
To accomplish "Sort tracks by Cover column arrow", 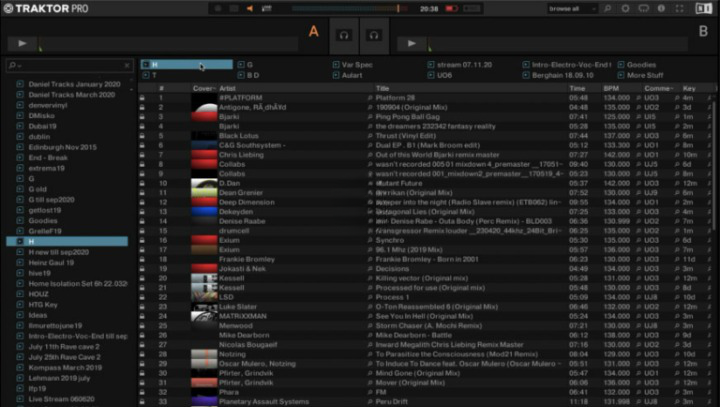I will pos(214,88).
